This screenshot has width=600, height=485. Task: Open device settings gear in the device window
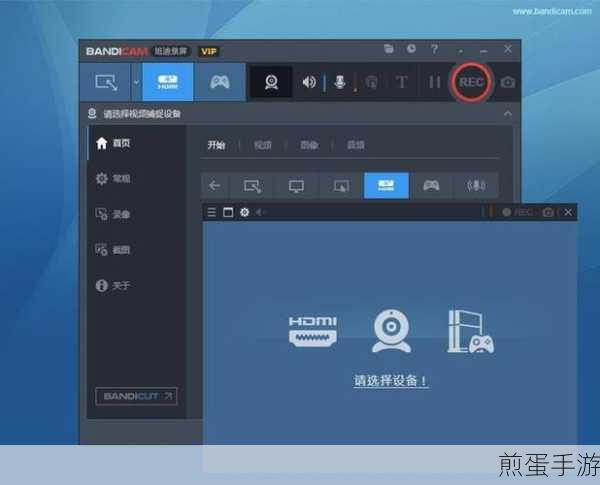[x=245, y=212]
